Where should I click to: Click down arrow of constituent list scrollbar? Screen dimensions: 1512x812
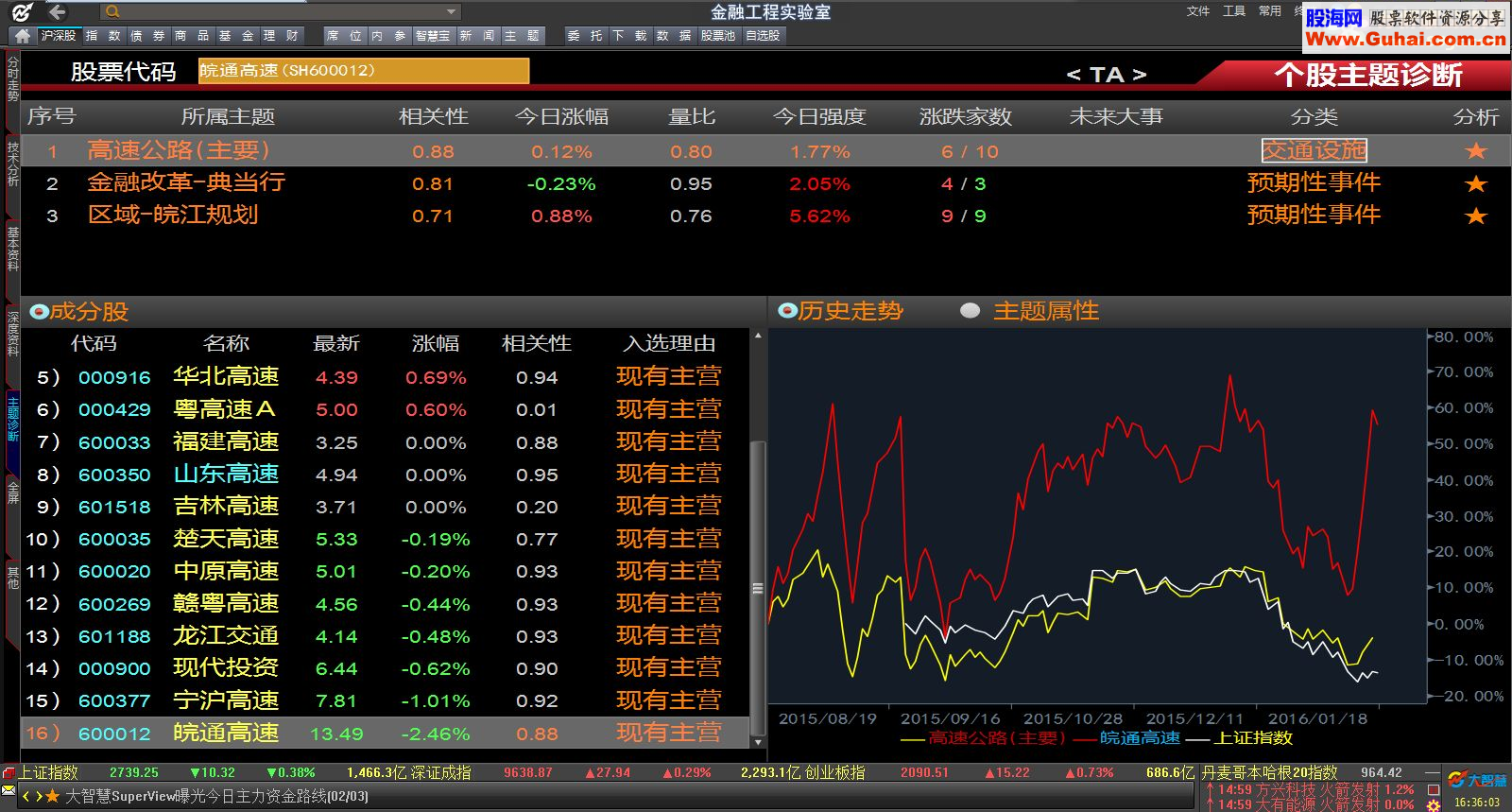point(757,743)
